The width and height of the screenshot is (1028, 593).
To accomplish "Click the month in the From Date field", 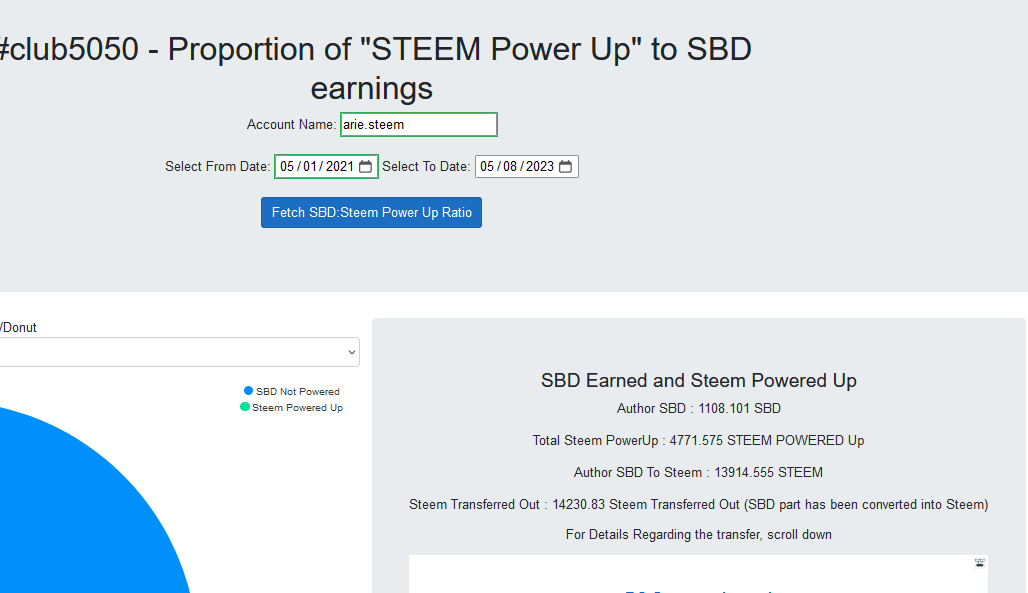I will (x=288, y=167).
